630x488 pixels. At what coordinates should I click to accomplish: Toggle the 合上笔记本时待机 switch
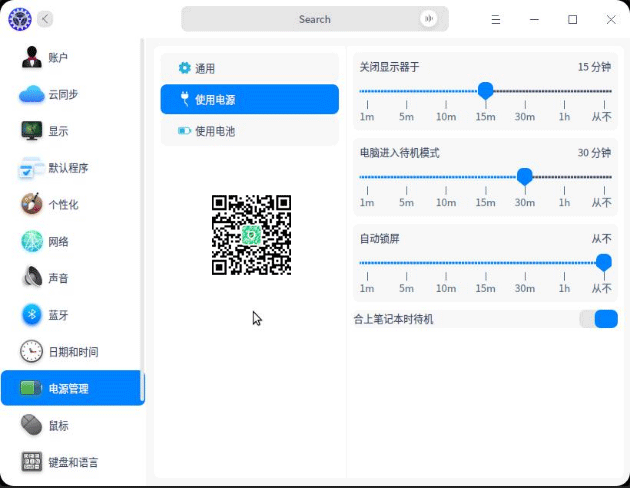click(598, 319)
